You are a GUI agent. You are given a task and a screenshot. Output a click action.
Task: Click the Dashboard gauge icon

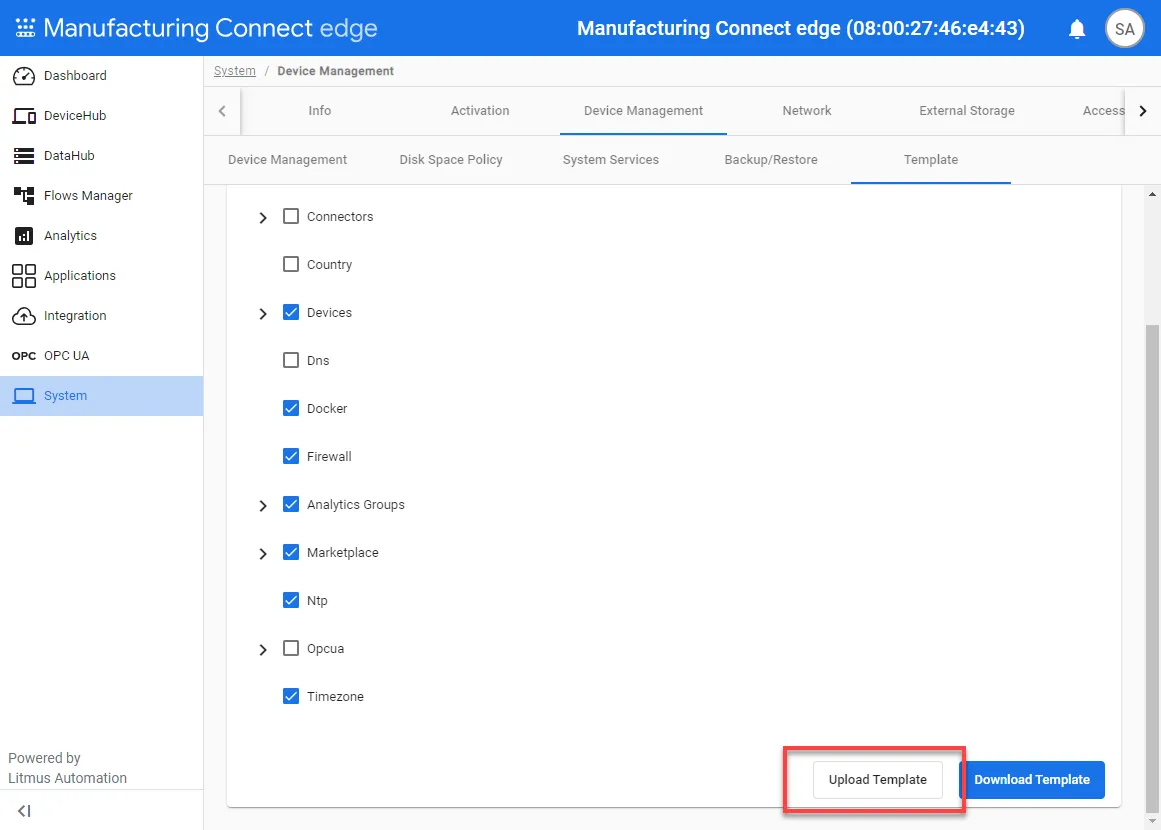24,76
